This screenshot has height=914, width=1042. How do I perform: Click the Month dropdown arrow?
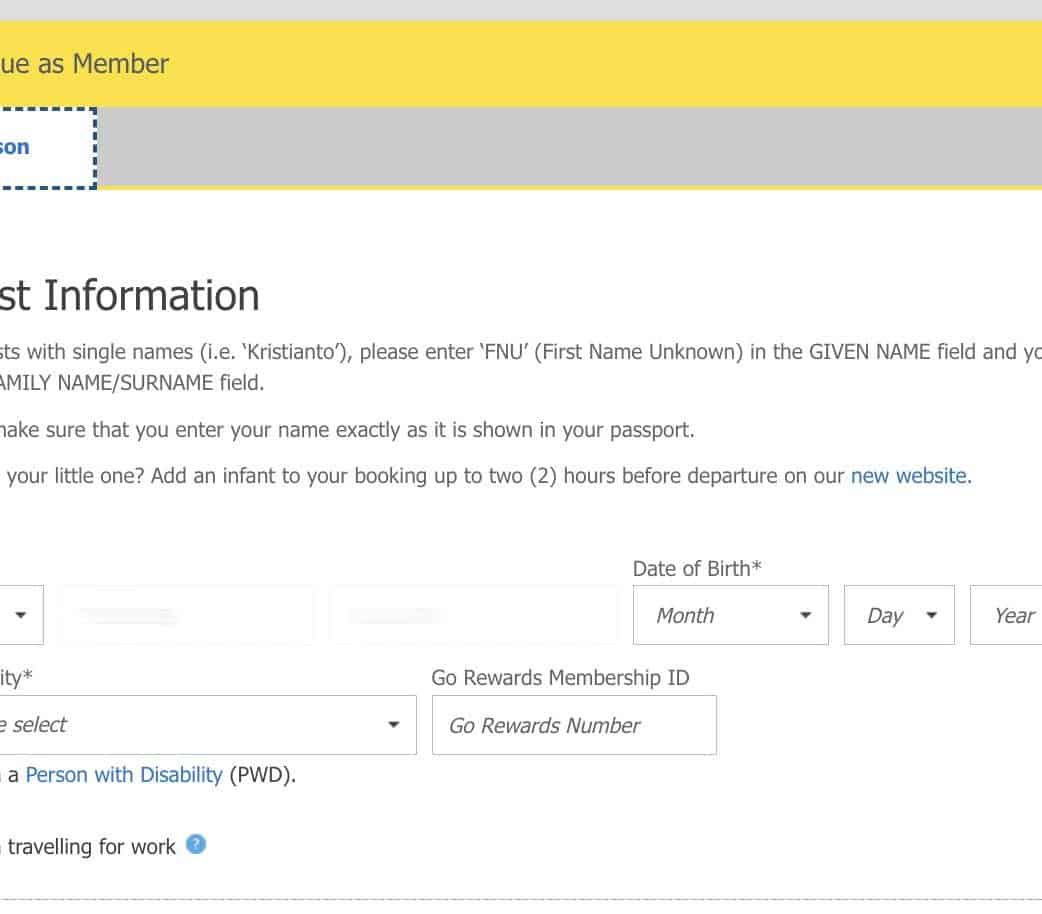pyautogui.click(x=805, y=616)
